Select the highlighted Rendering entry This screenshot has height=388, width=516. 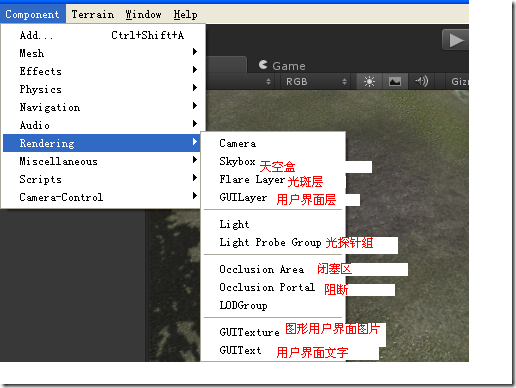(102, 143)
